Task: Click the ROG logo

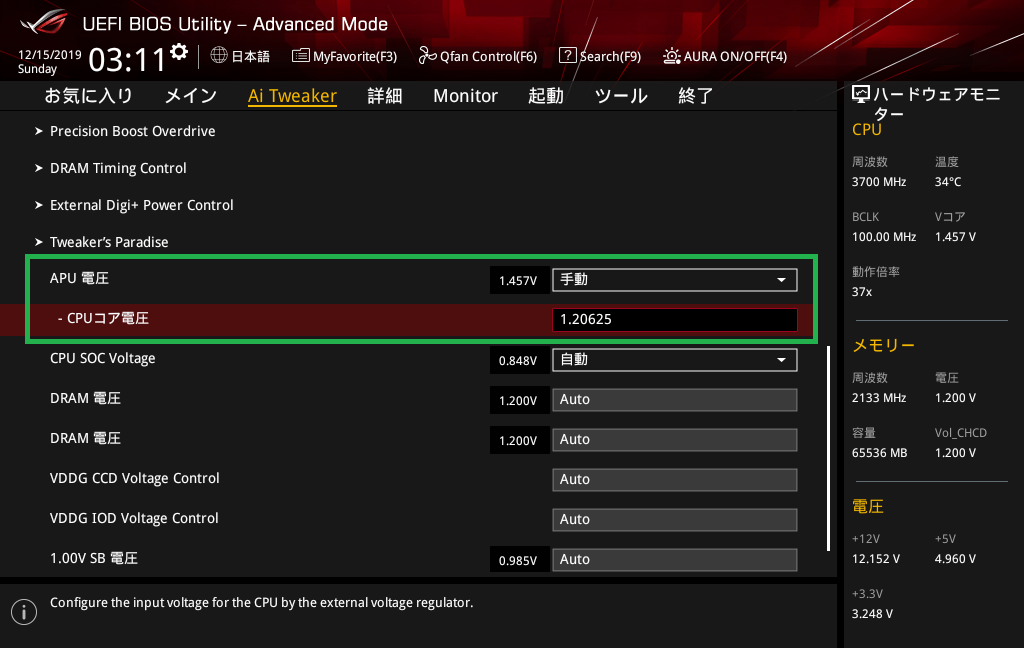Action: click(43, 23)
